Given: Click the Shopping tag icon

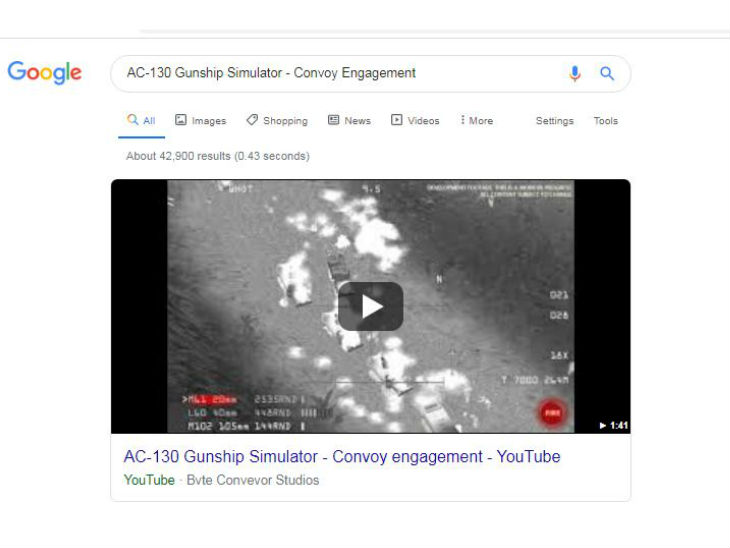Looking at the screenshot, I should click(252, 120).
